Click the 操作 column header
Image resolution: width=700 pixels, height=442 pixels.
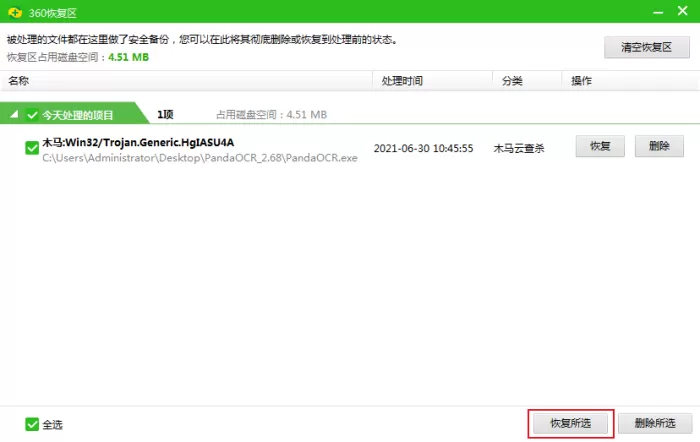pos(630,81)
